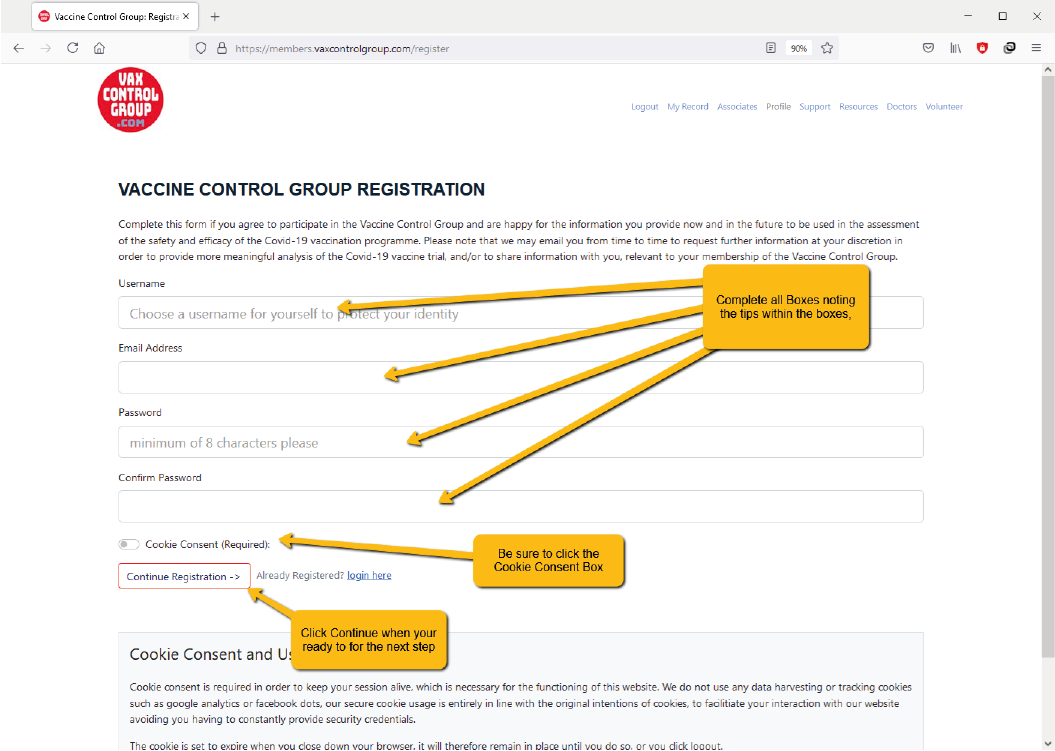Click the browser back arrow

click(19, 48)
